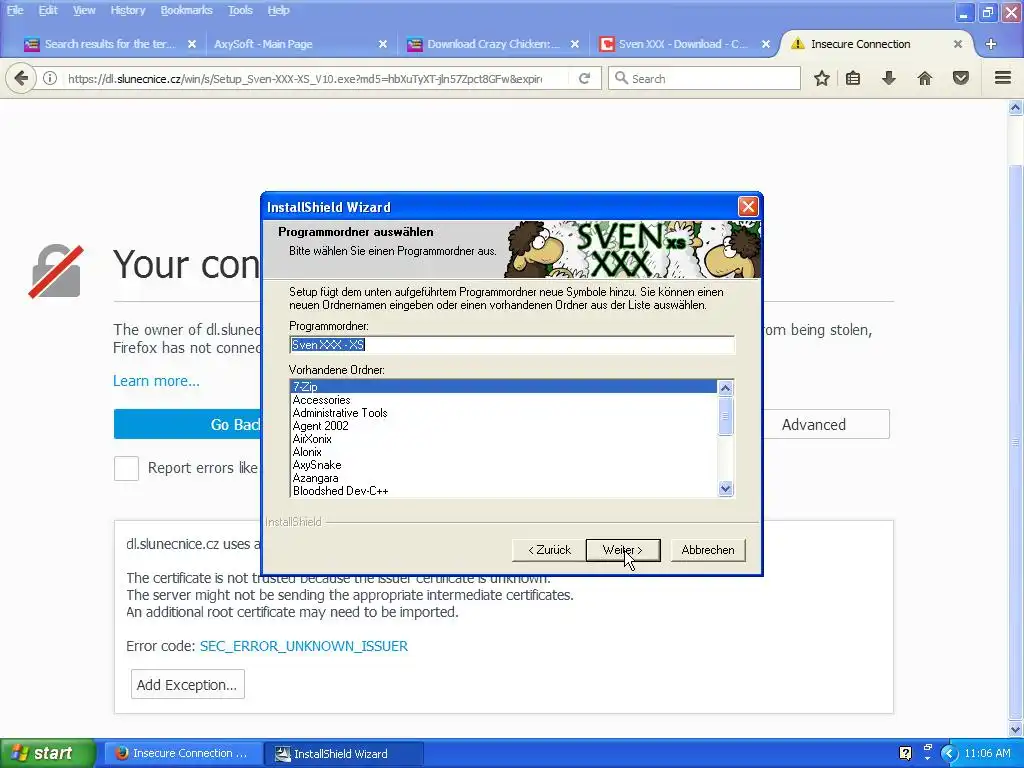Click the Pocket icon in toolbar
This screenshot has width=1024, height=768.
(961, 78)
